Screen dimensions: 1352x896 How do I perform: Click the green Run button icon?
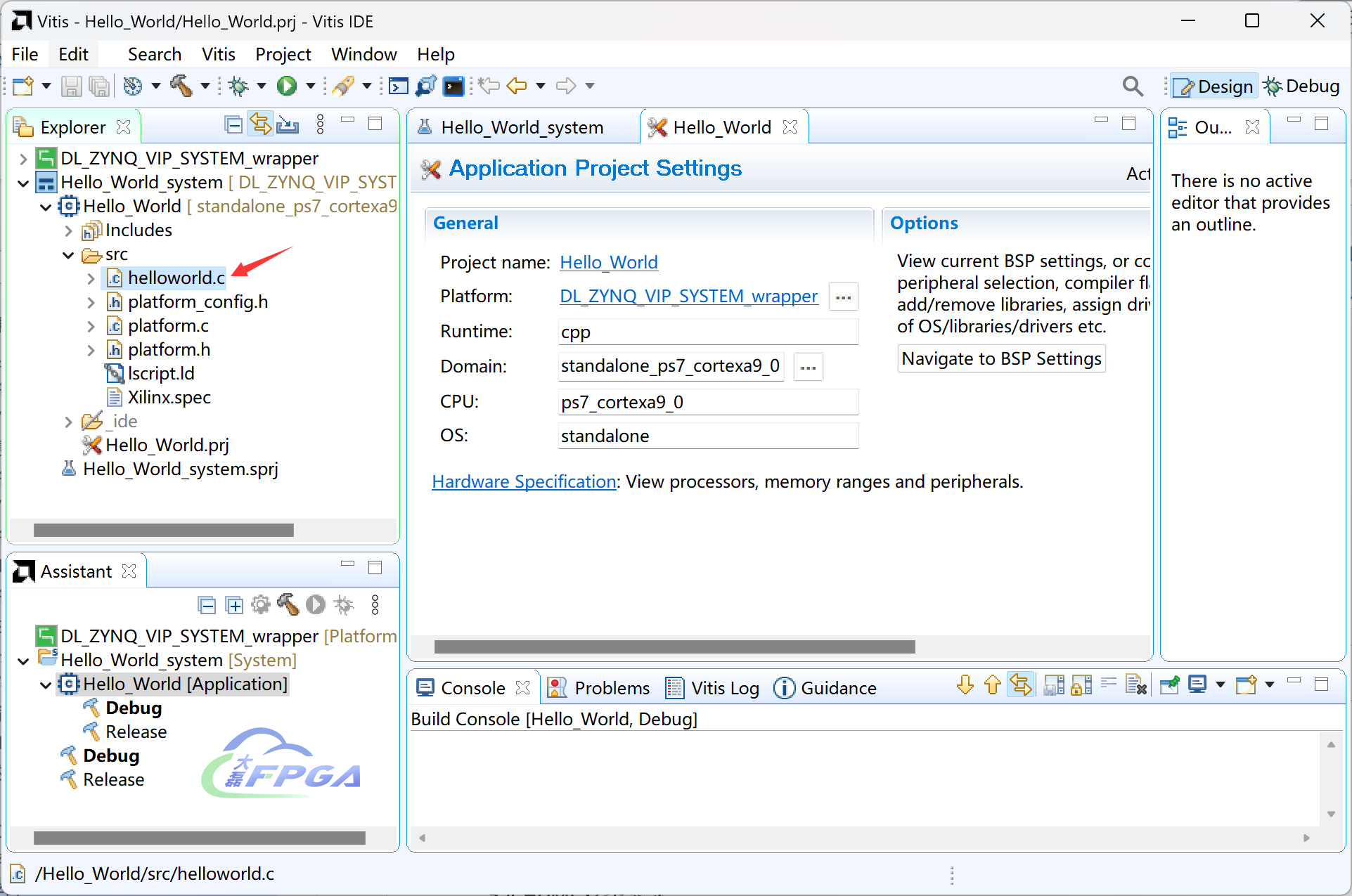click(286, 86)
